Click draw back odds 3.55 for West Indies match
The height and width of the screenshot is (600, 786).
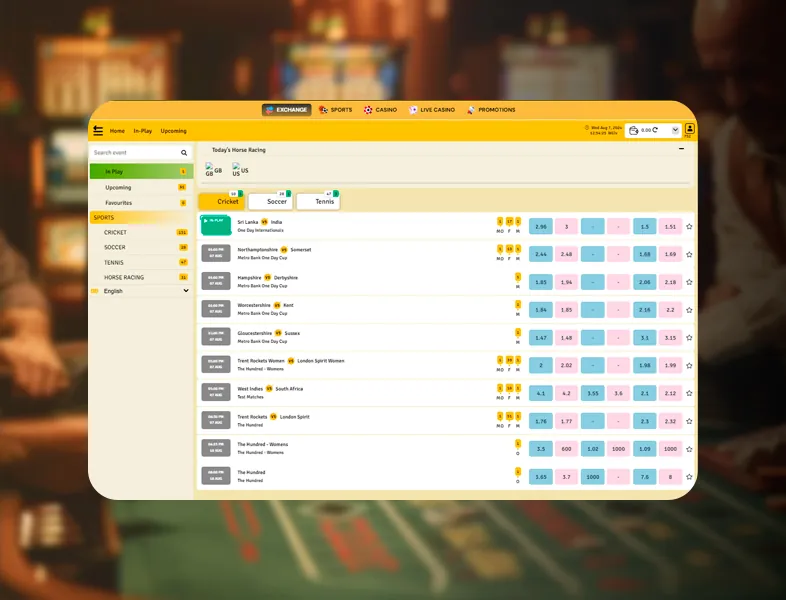pyautogui.click(x=593, y=393)
